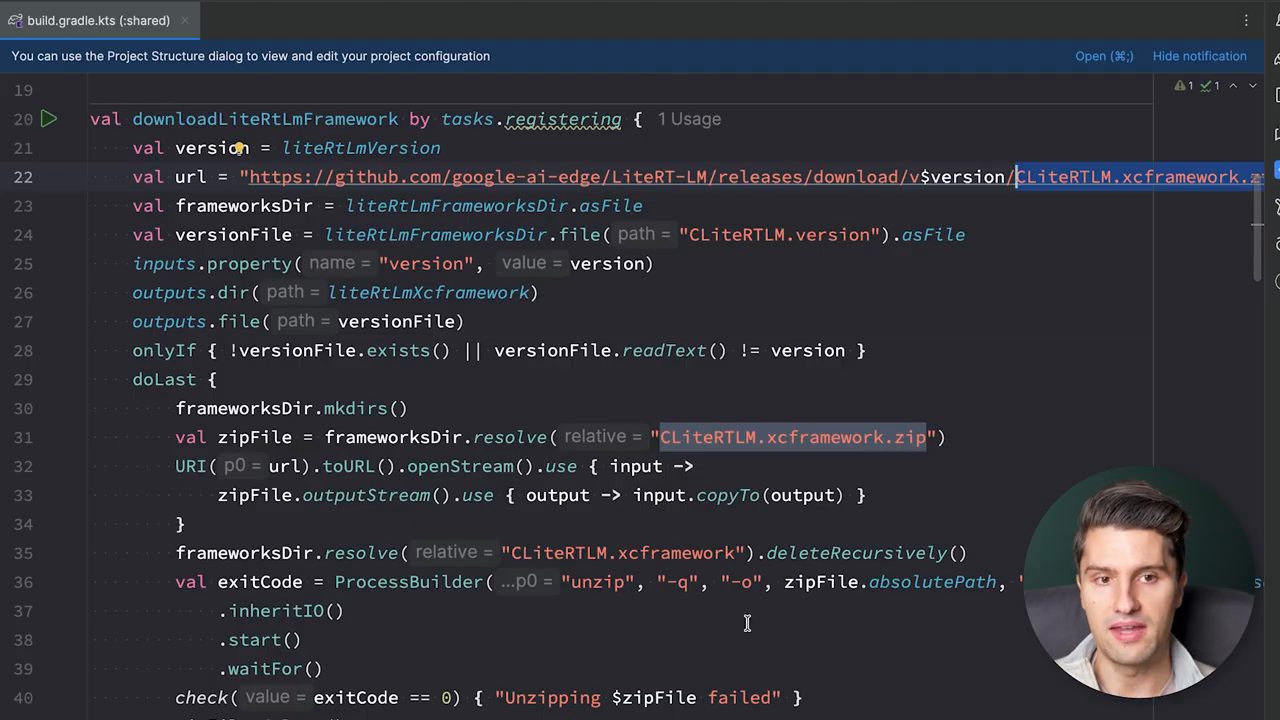
Task: Click line number 29 in the gutter
Action: point(23,380)
